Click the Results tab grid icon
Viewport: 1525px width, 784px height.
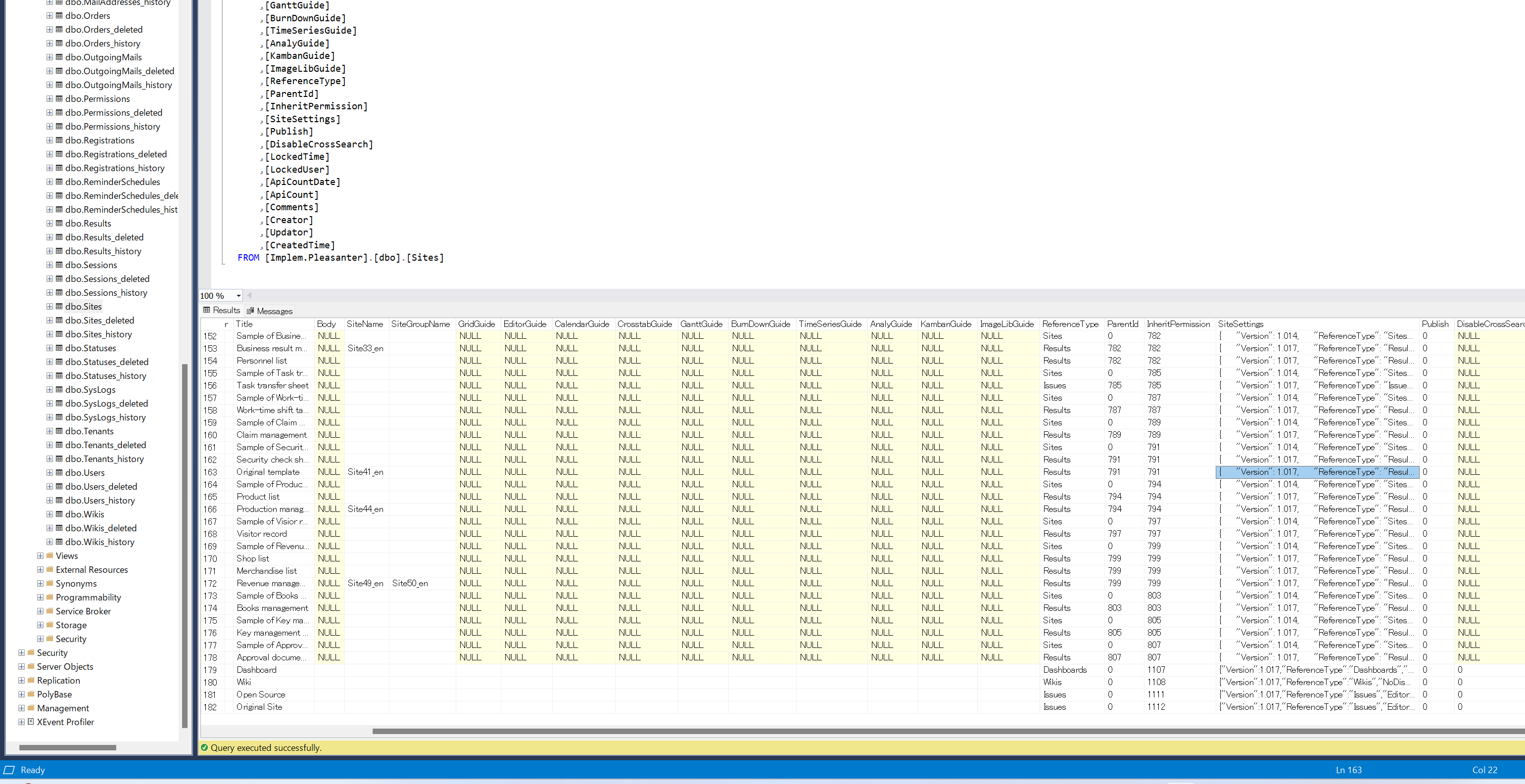207,310
